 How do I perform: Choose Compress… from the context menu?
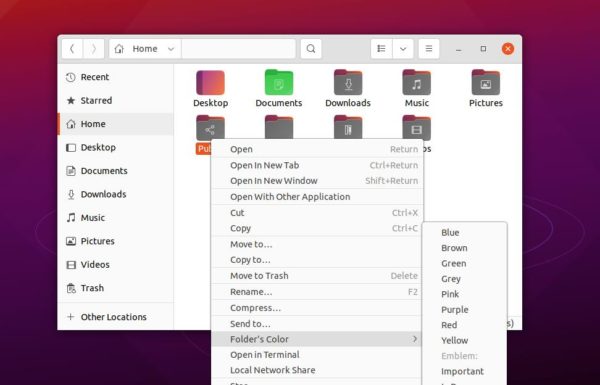coord(317,308)
